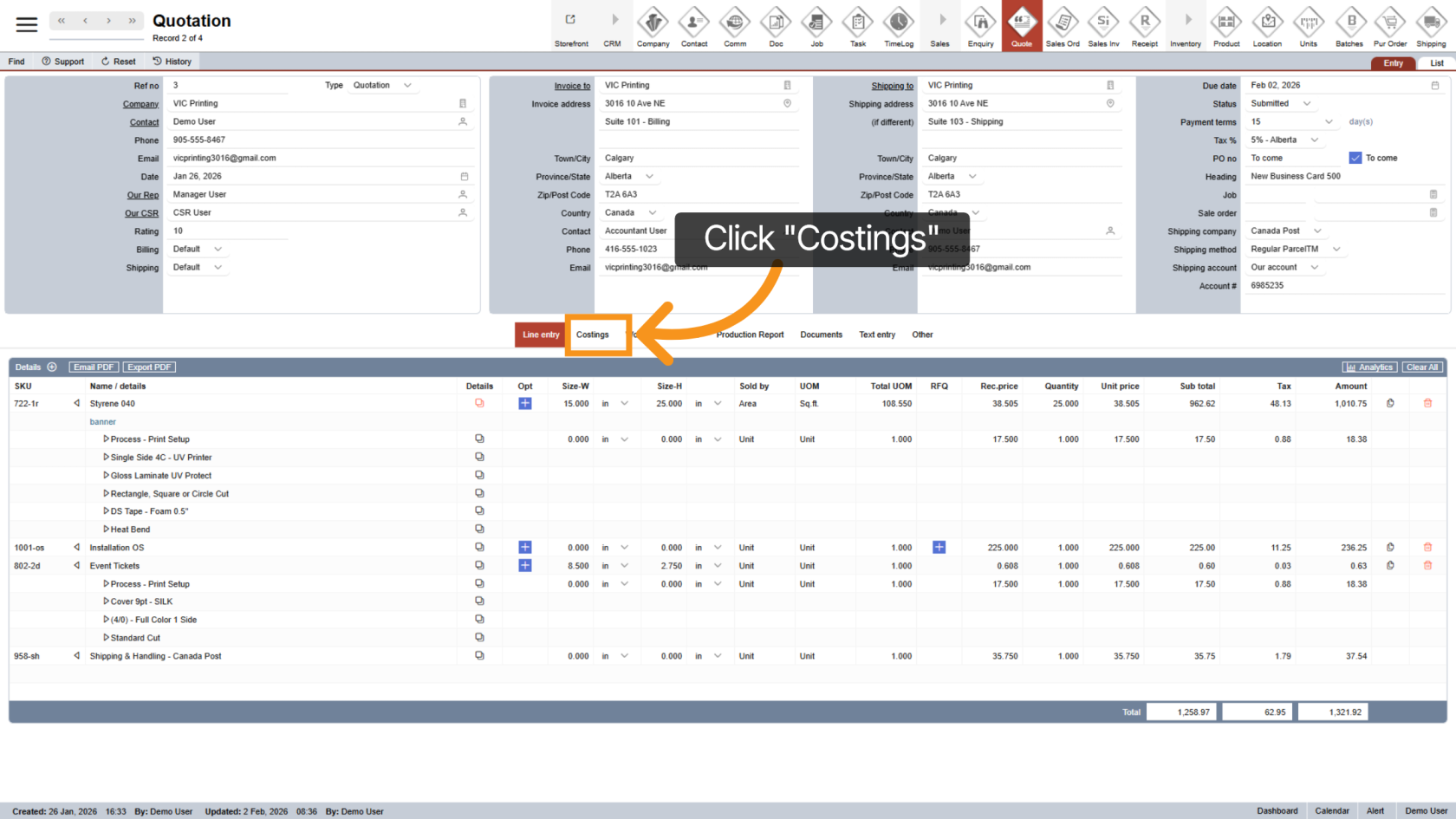Switch to the List view tab

(1436, 62)
